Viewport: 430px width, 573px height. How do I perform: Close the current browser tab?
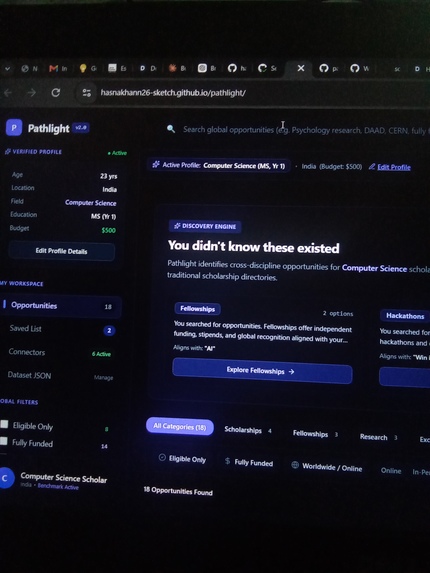301,68
